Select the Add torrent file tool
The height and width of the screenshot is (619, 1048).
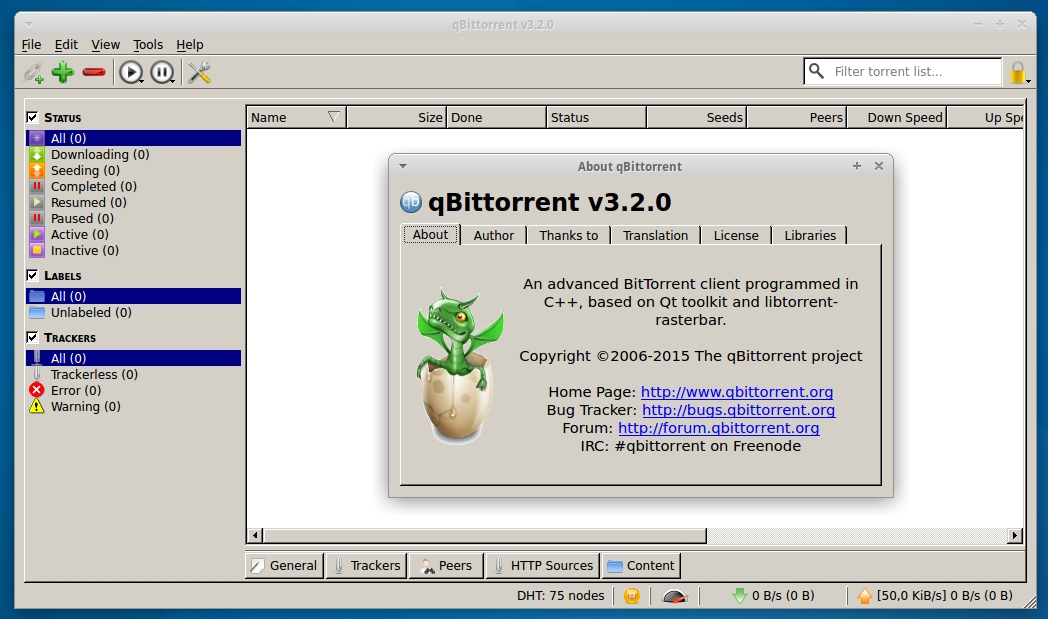point(63,72)
